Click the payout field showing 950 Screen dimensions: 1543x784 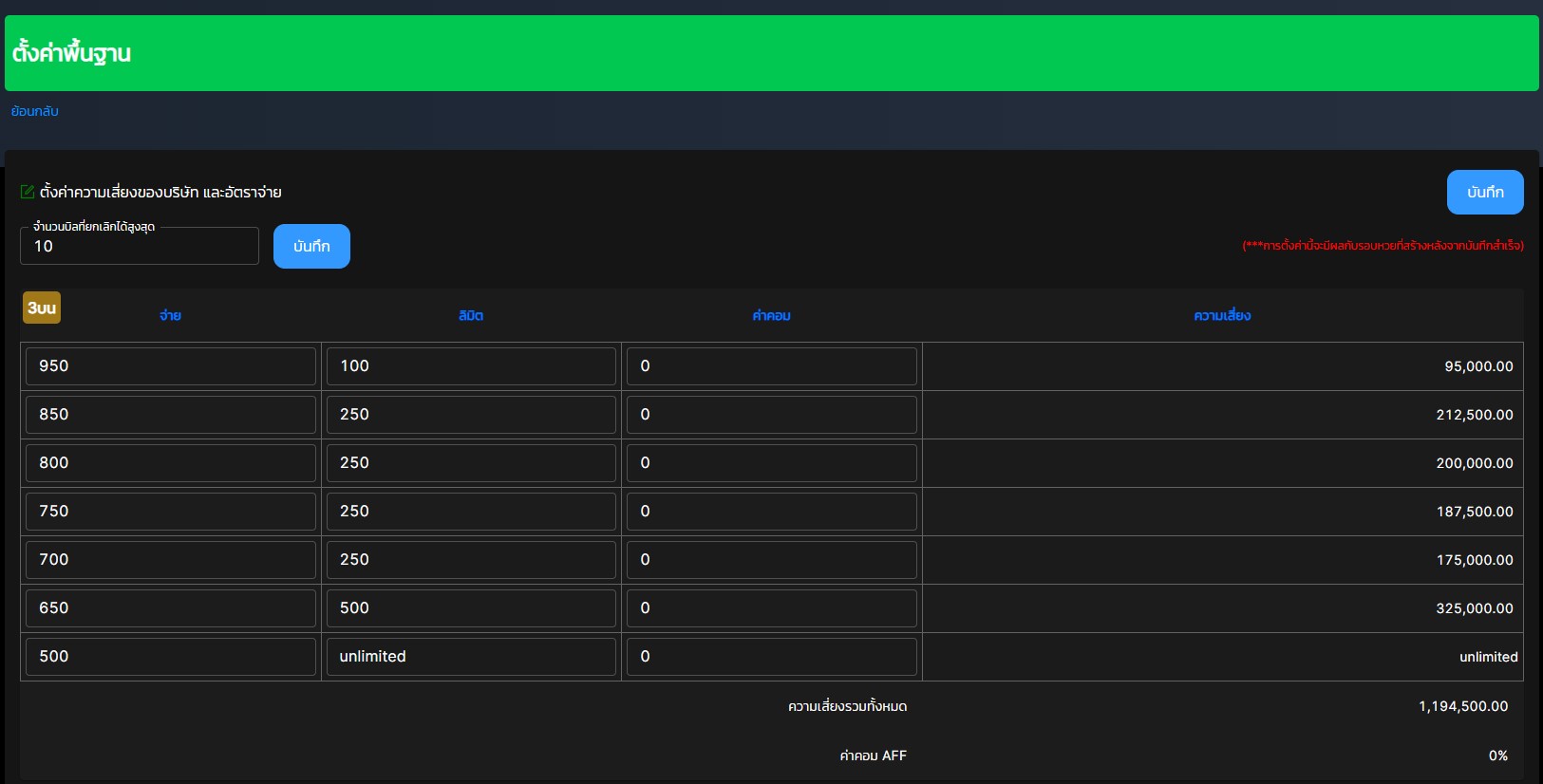pyautogui.click(x=171, y=366)
